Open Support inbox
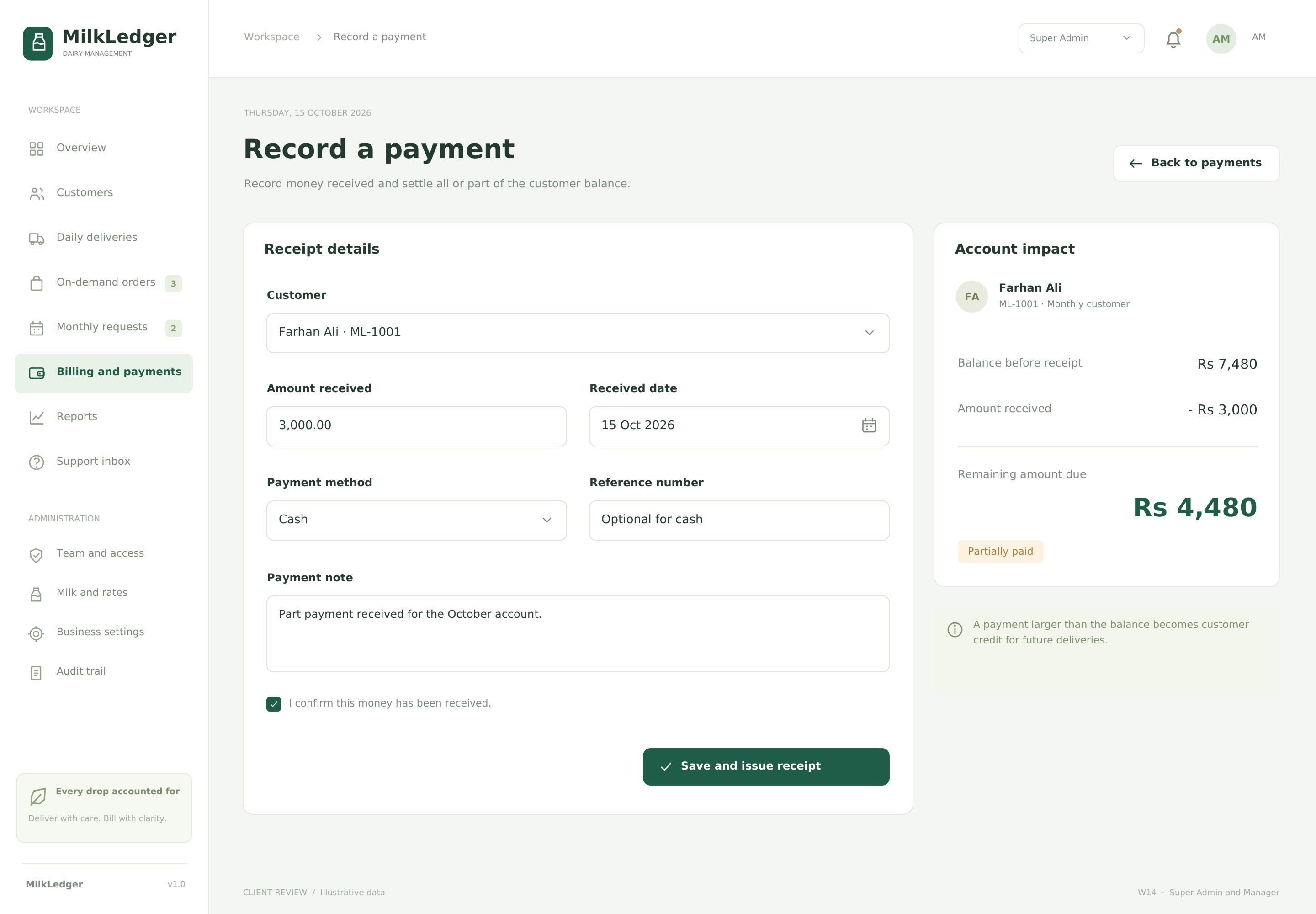This screenshot has width=1316, height=914. pyautogui.click(x=104, y=461)
